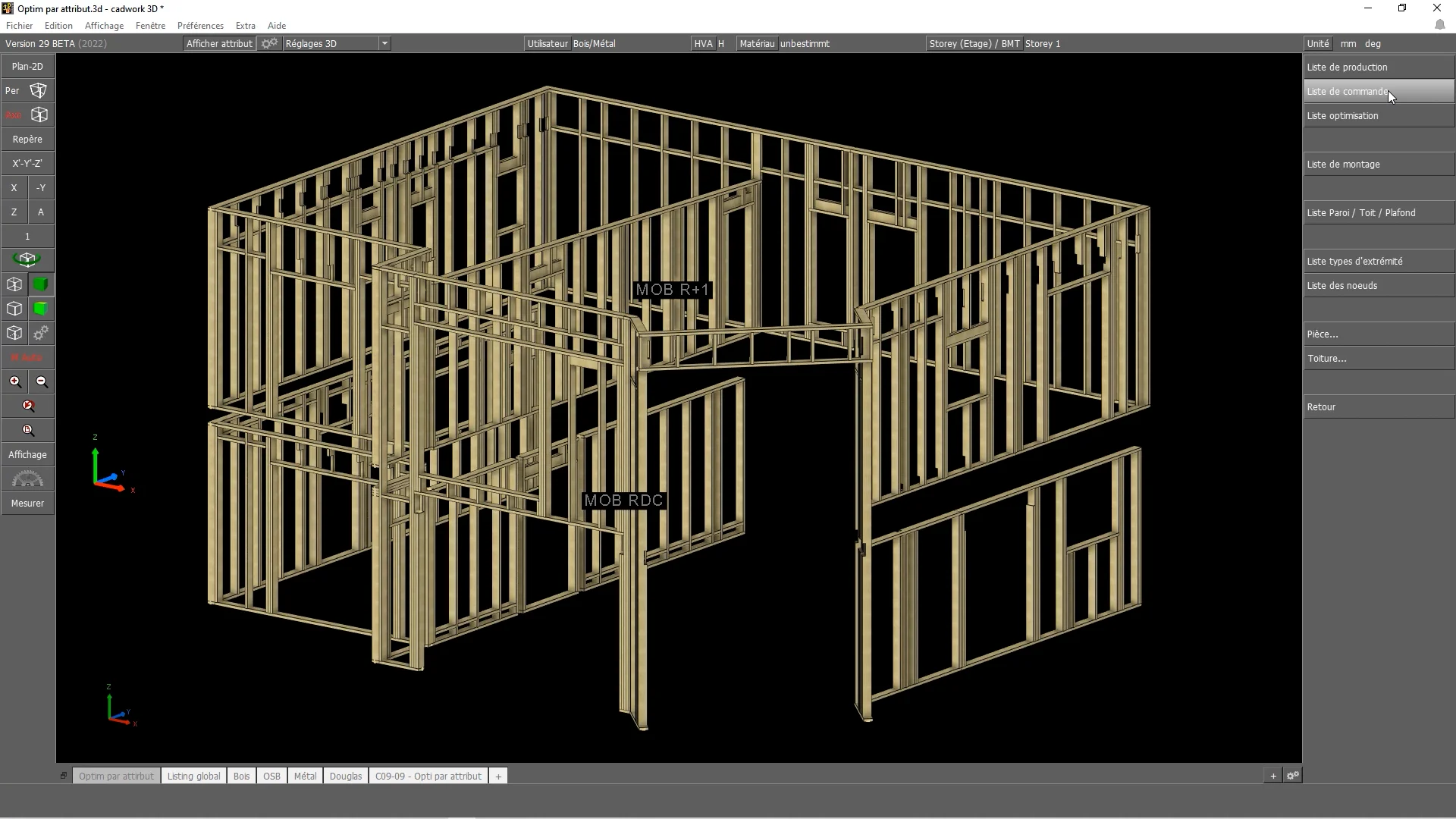Click the zoom in magnifier

[15, 382]
